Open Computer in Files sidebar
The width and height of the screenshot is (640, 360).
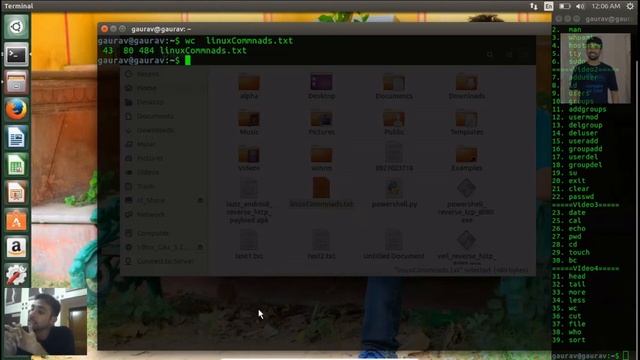coord(152,233)
